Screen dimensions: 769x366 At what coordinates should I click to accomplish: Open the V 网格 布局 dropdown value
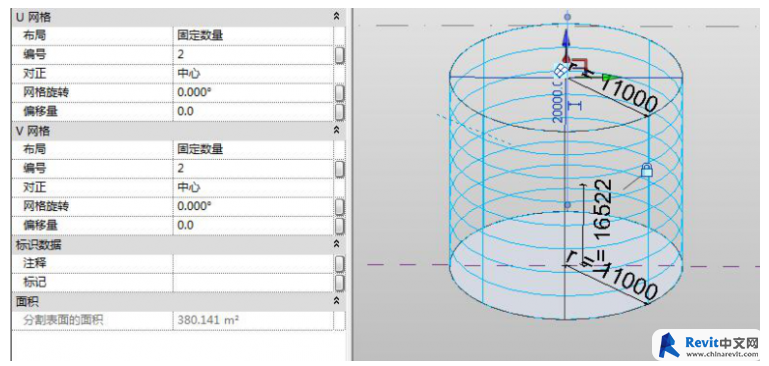[253, 149]
